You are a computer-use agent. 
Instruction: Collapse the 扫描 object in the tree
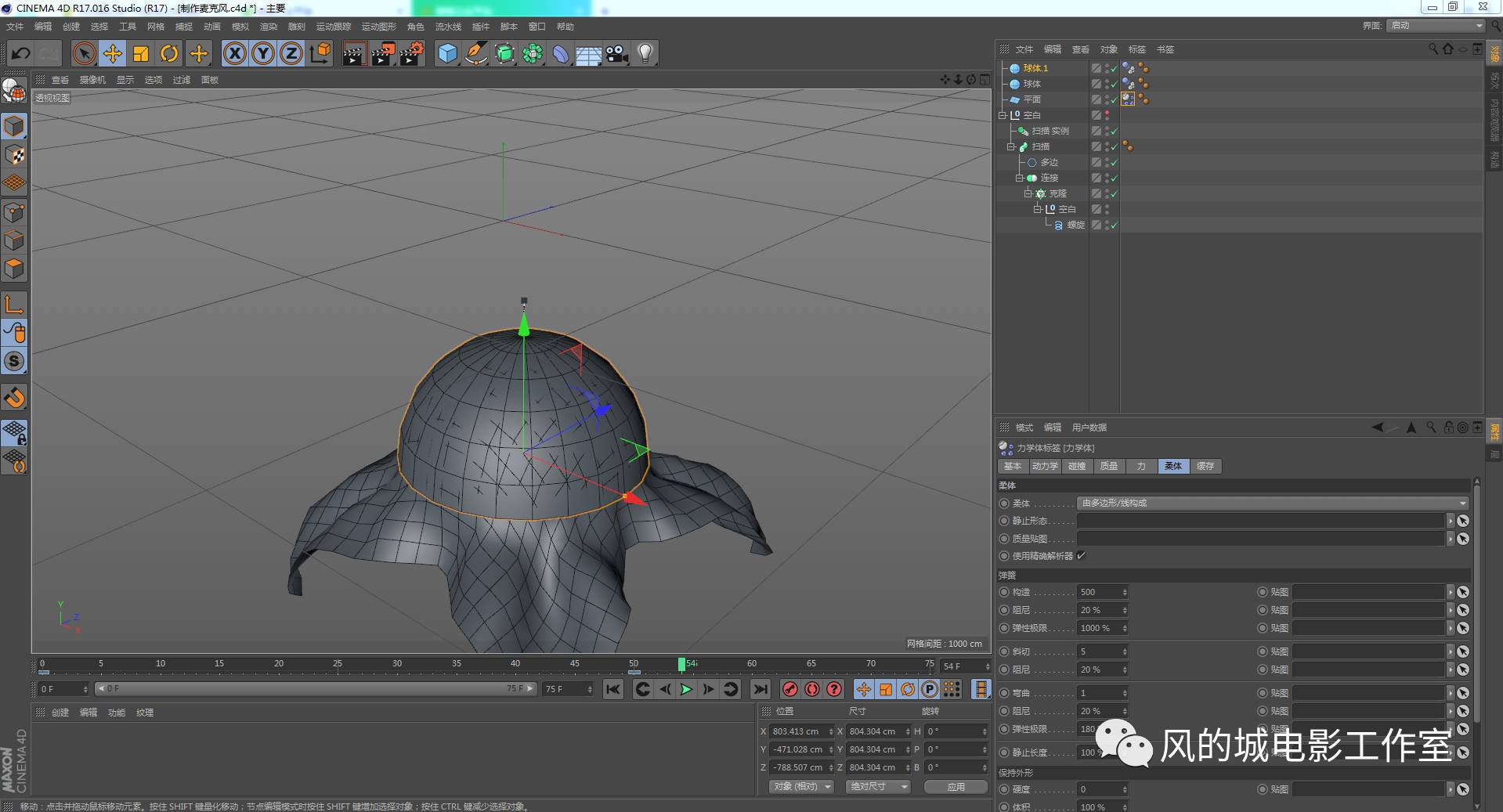pos(1011,146)
